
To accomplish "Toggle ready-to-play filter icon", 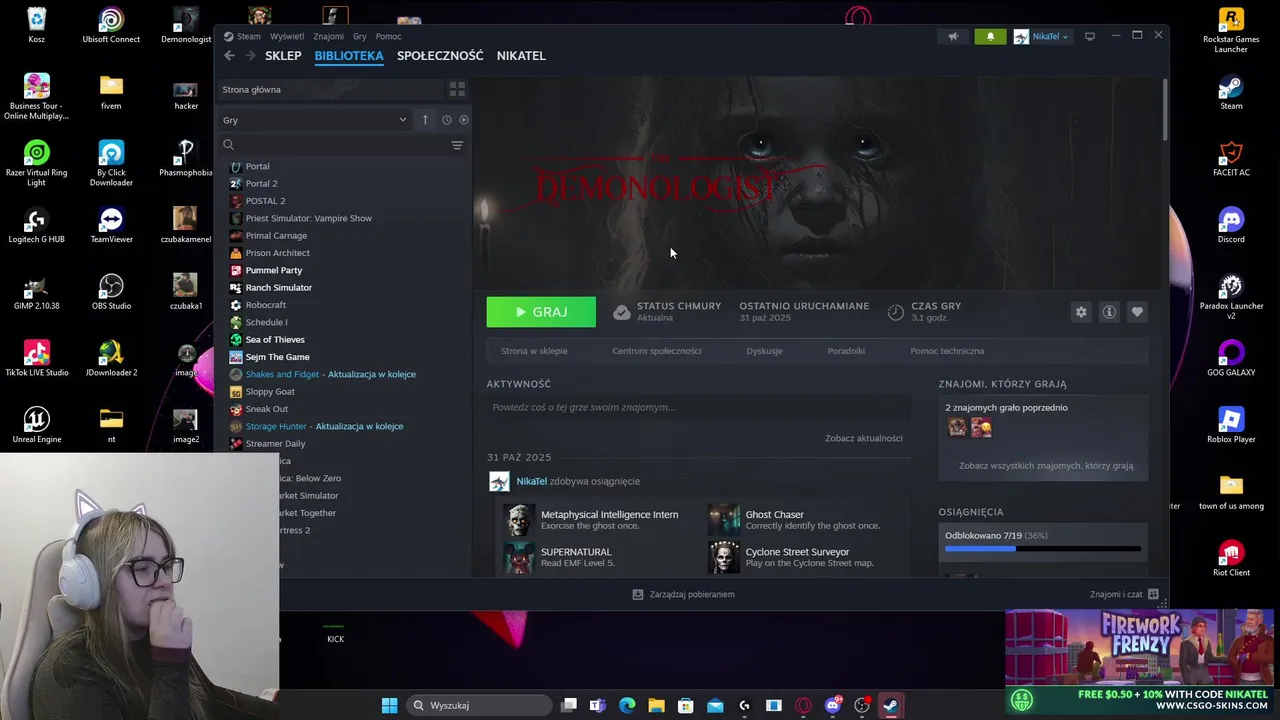I will pyautogui.click(x=463, y=120).
